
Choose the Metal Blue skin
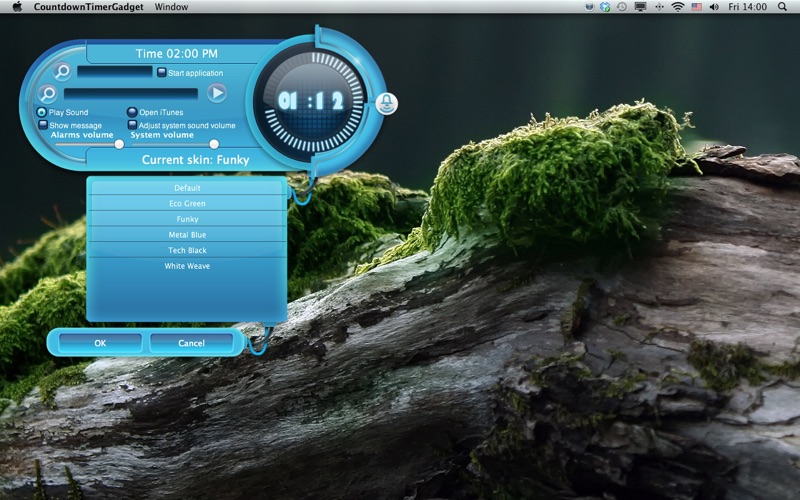pyautogui.click(x=187, y=235)
